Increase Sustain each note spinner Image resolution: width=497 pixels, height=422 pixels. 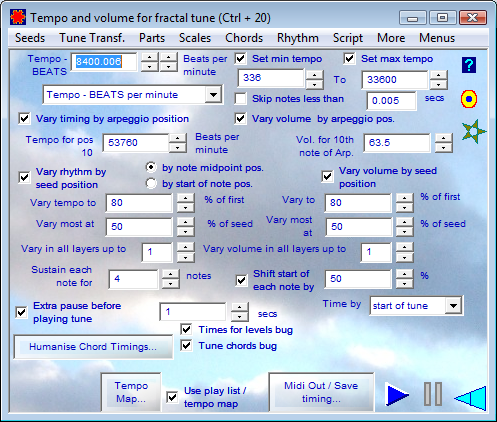pos(171,274)
